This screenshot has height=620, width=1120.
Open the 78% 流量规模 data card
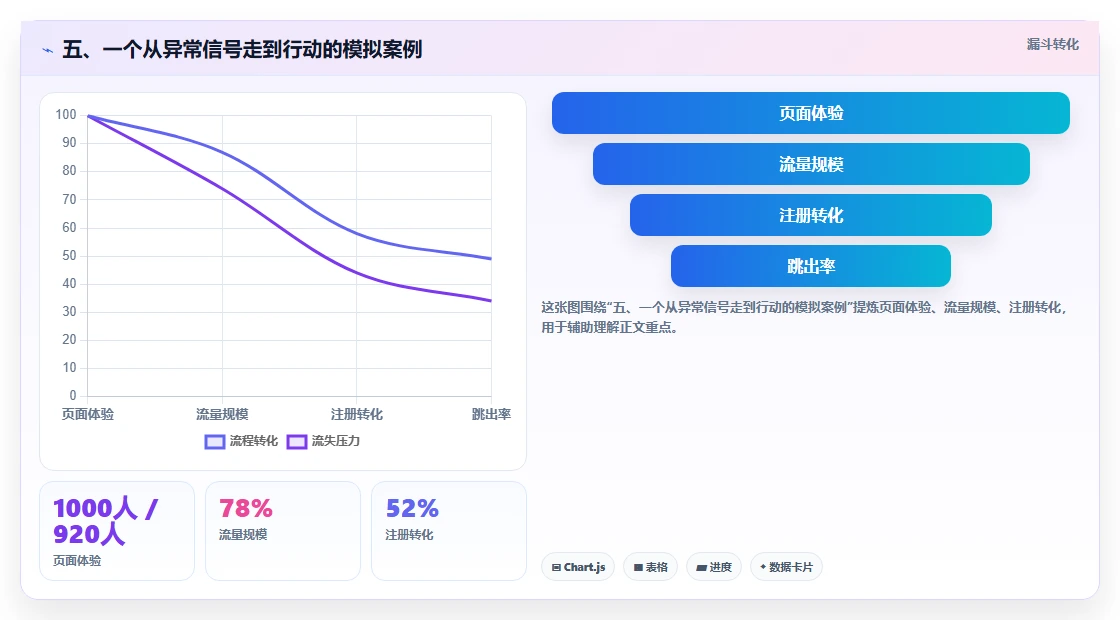pyautogui.click(x=283, y=531)
